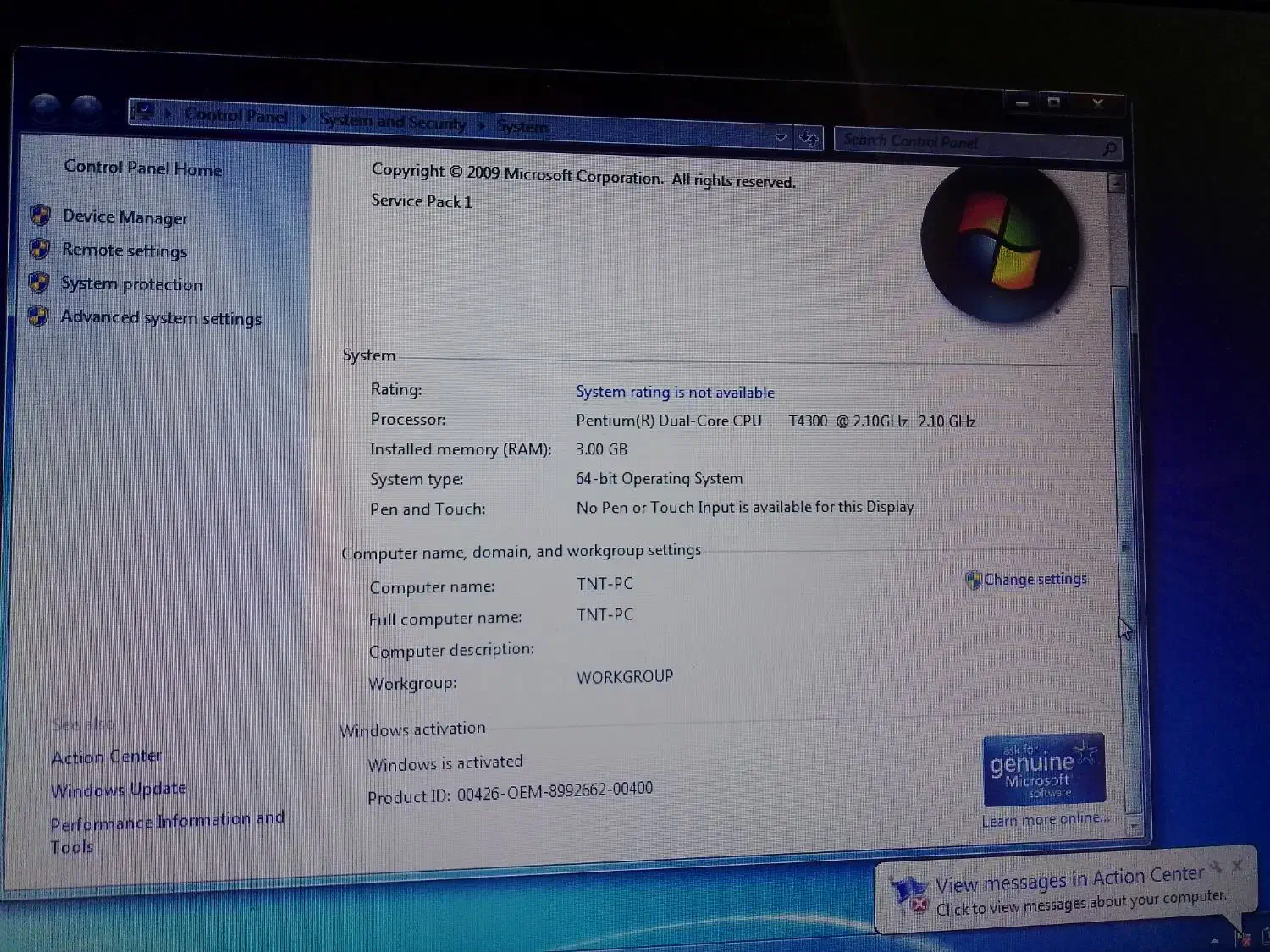Viewport: 1270px width, 952px height.
Task: Open Windows Update link
Action: pos(119,790)
